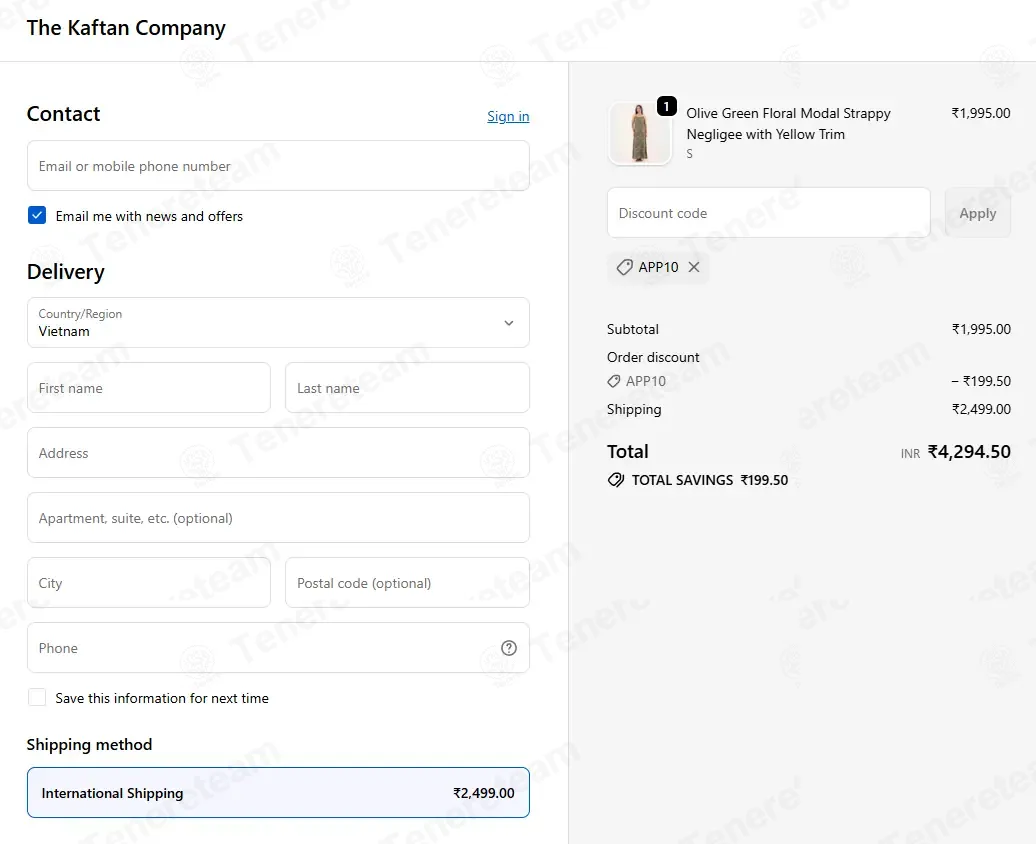Screen dimensions: 1036x844
Task: Click into the Phone number field
Action: coord(278,648)
